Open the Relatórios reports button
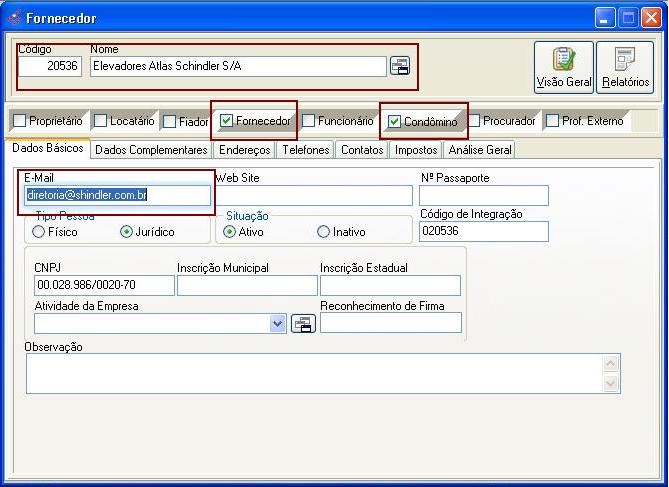 click(625, 67)
